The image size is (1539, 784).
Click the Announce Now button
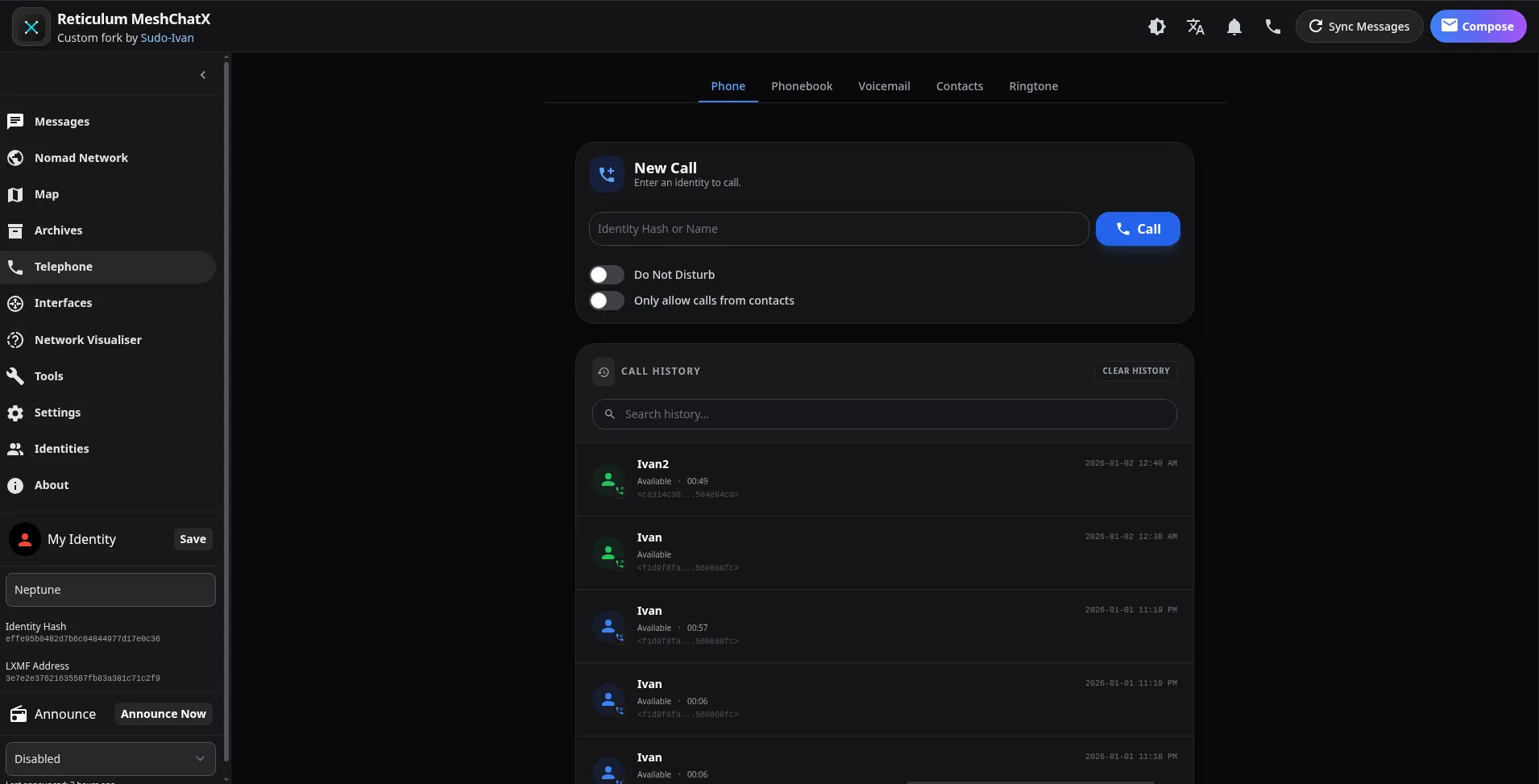163,714
